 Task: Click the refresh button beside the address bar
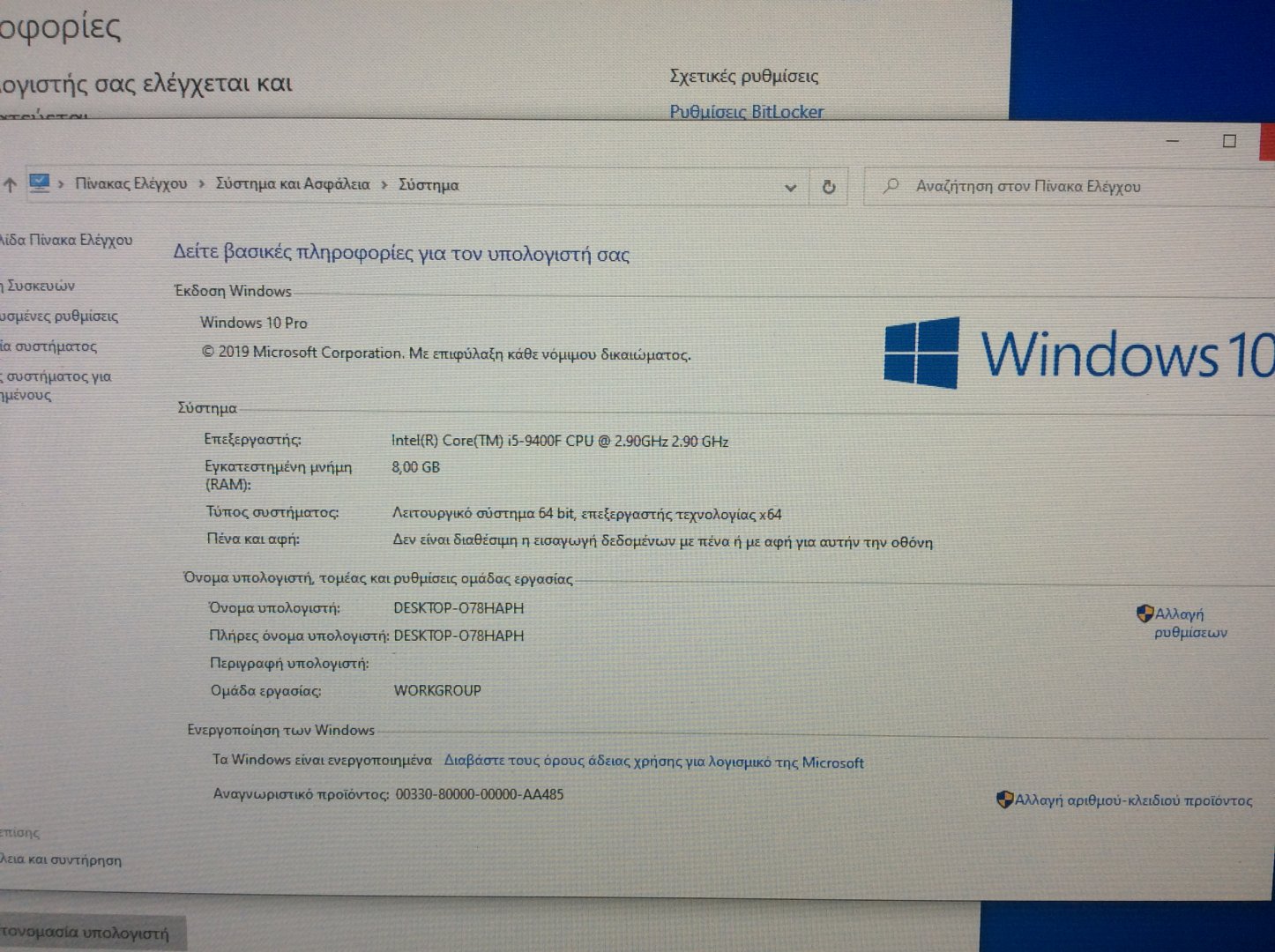[x=828, y=187]
